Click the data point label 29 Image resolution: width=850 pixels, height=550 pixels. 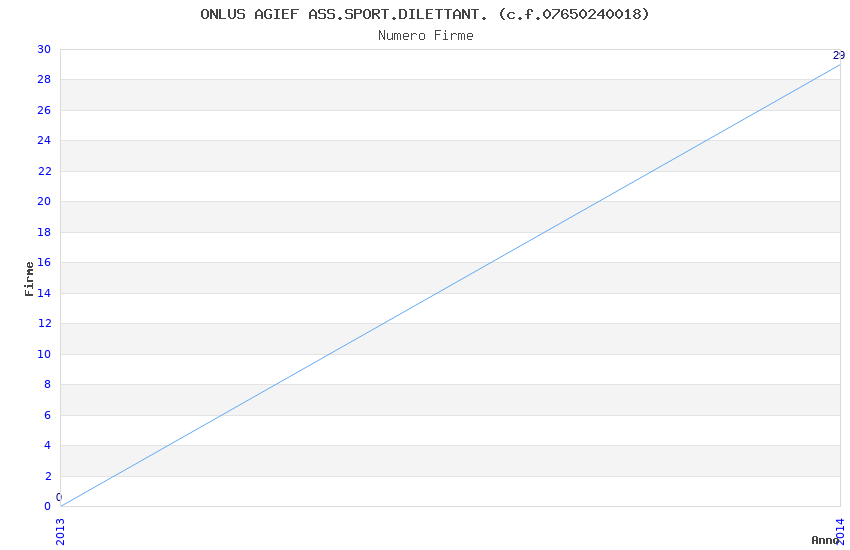[x=839, y=55]
